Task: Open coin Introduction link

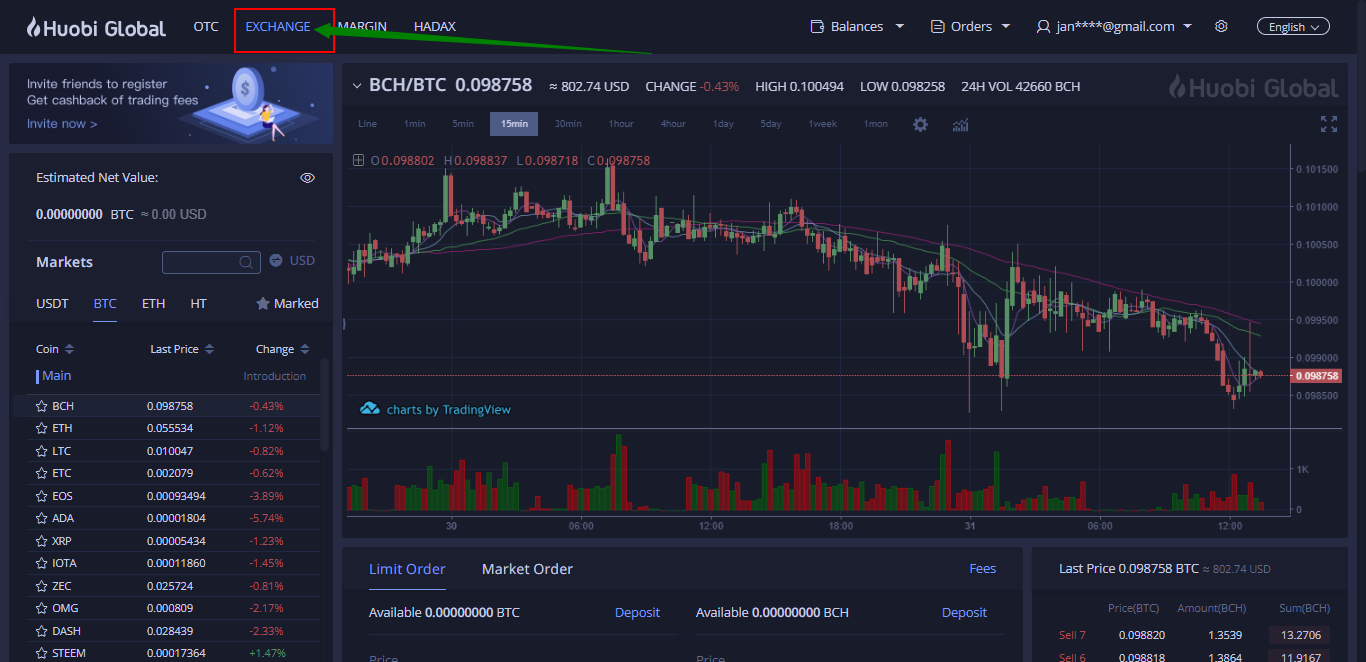Action: pos(275,376)
